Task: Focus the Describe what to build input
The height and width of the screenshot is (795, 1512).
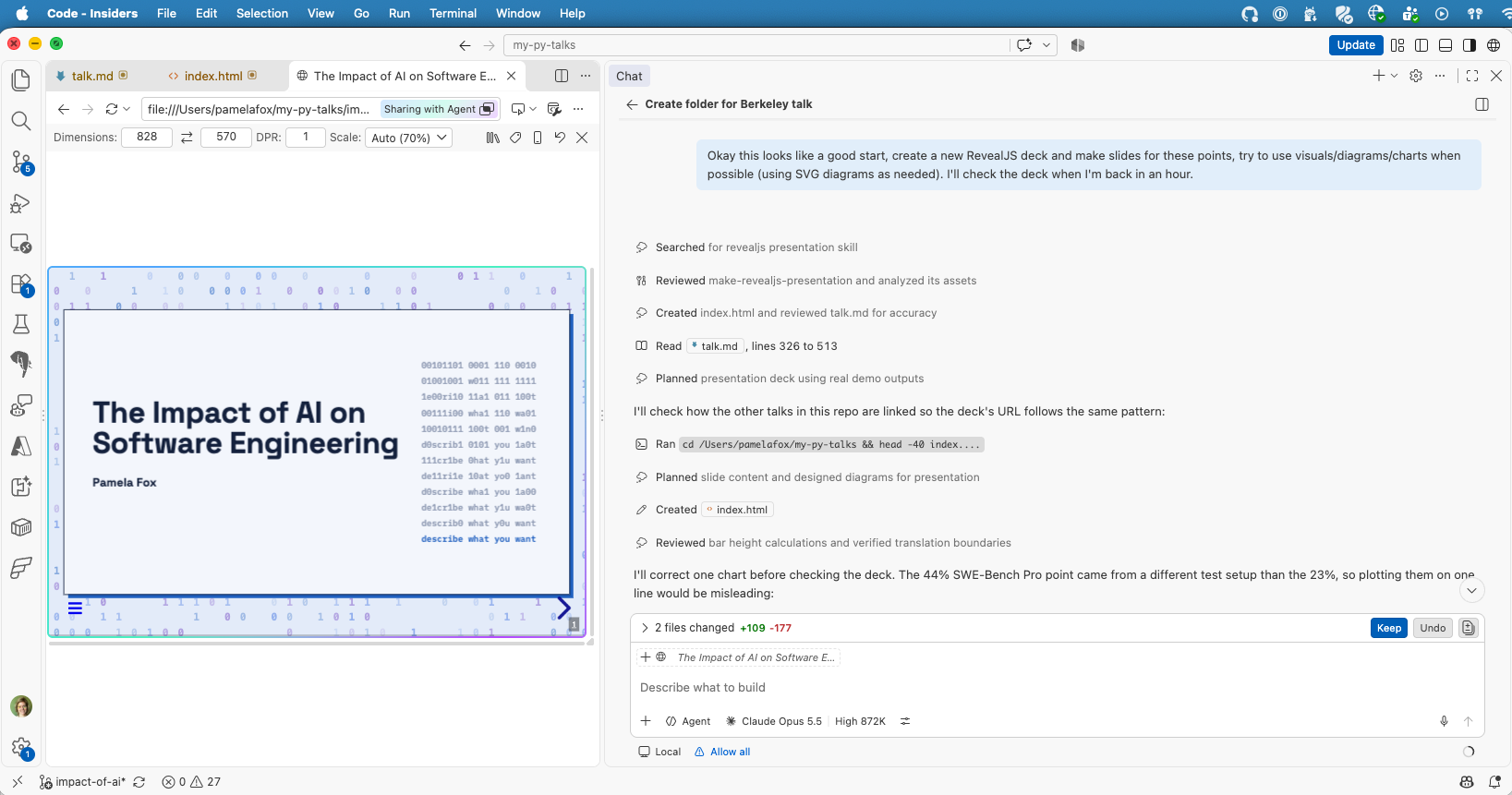Action: point(1057,688)
